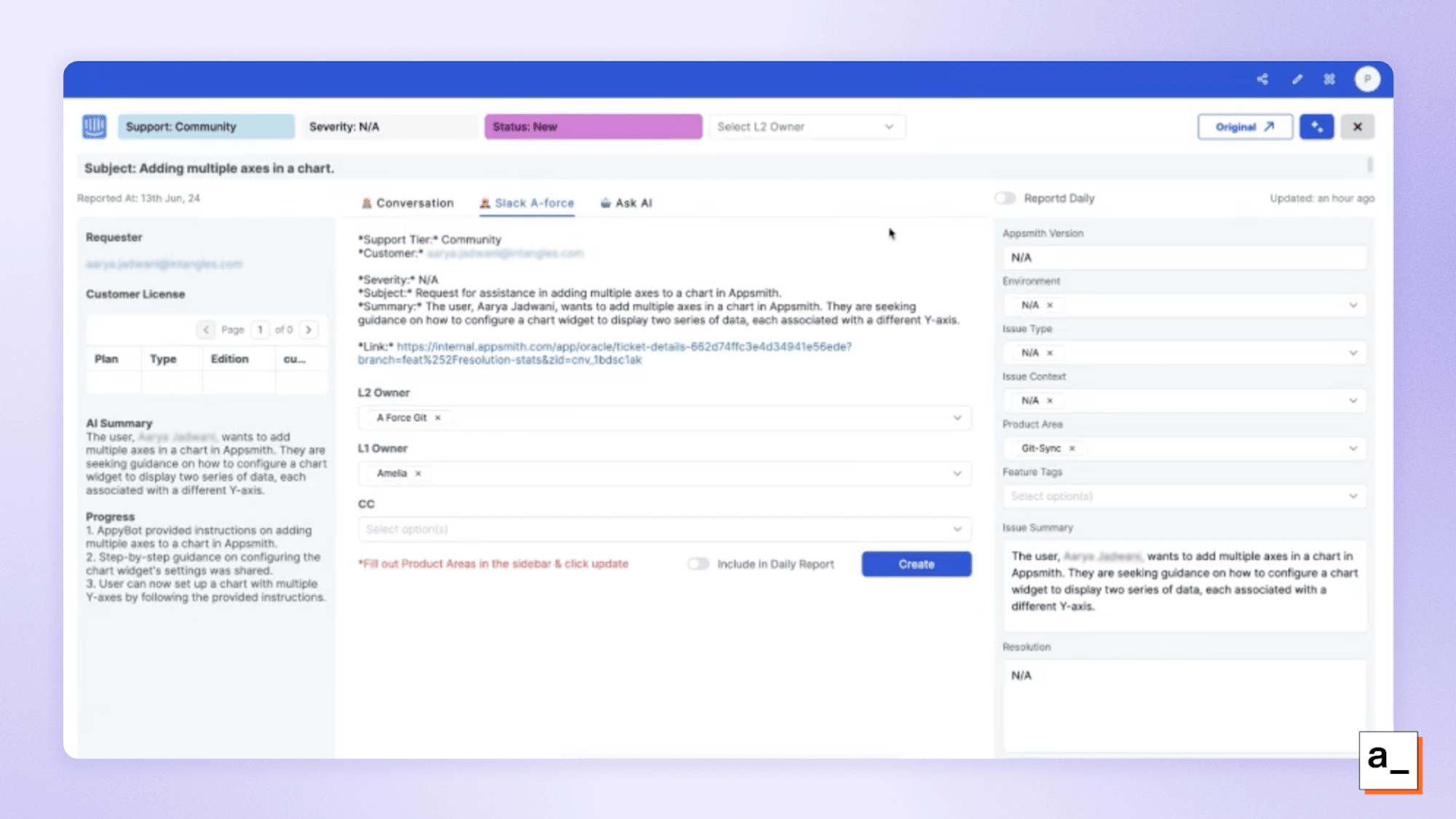1456x819 pixels.
Task: Open the Original link with external arrow icon
Action: tap(1245, 126)
